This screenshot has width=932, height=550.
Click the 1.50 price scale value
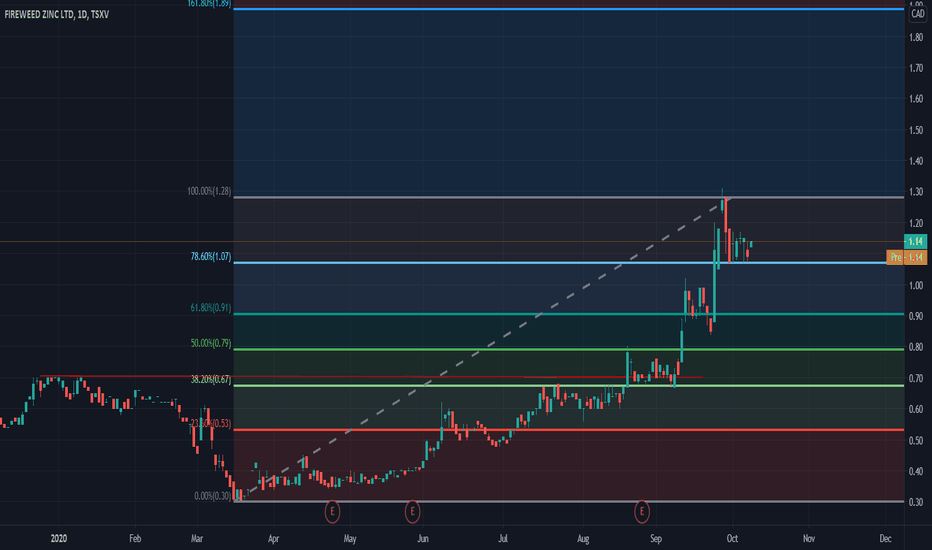click(916, 130)
